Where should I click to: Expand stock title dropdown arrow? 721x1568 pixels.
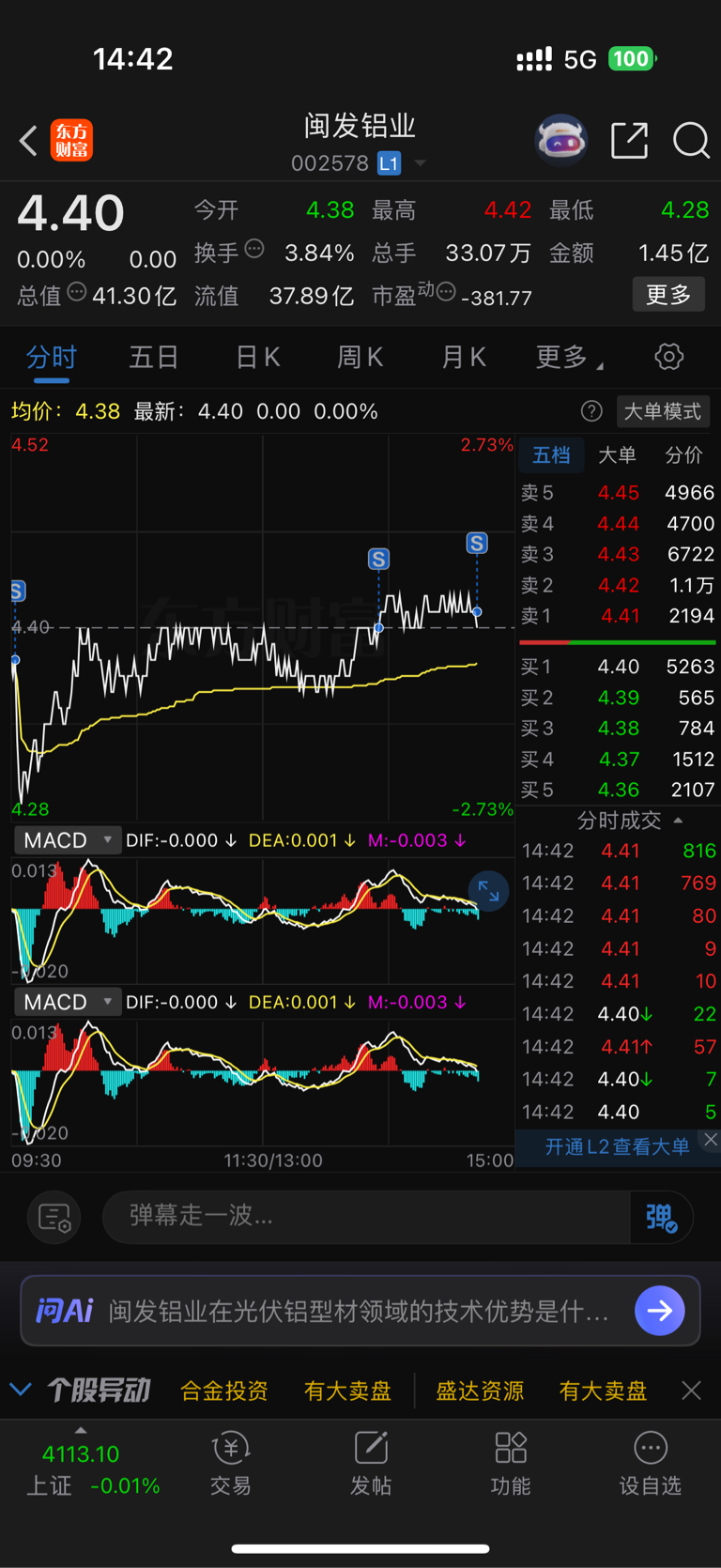pos(421,163)
